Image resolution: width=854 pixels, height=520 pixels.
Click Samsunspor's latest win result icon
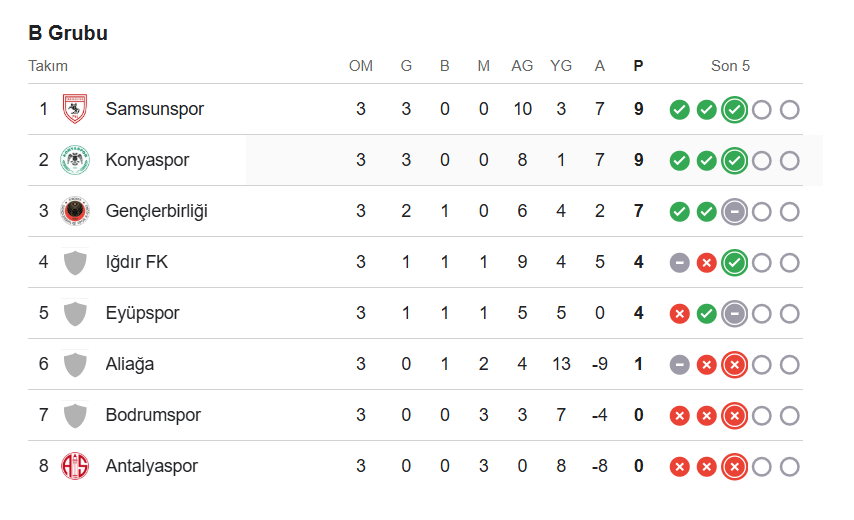tap(734, 109)
